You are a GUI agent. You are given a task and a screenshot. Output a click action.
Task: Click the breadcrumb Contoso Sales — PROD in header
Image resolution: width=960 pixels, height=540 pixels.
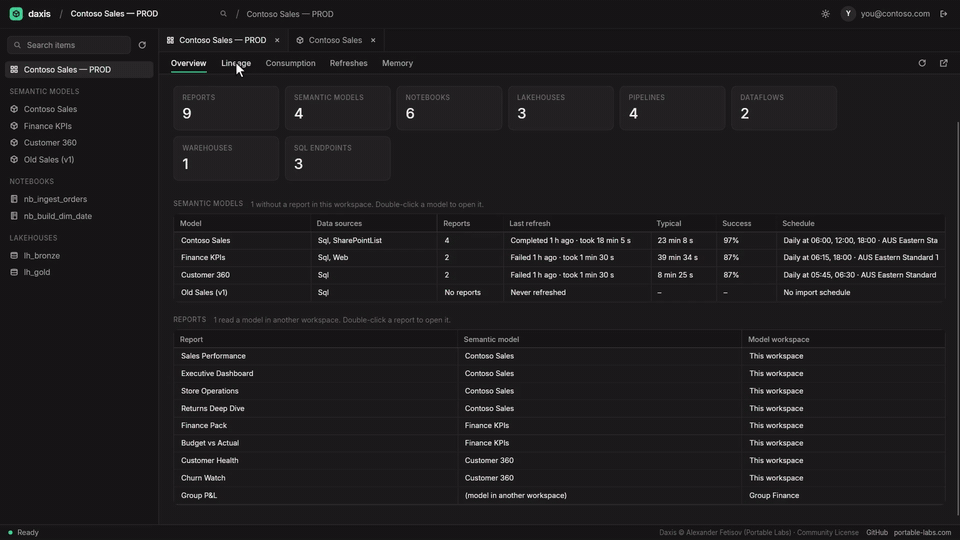290,13
